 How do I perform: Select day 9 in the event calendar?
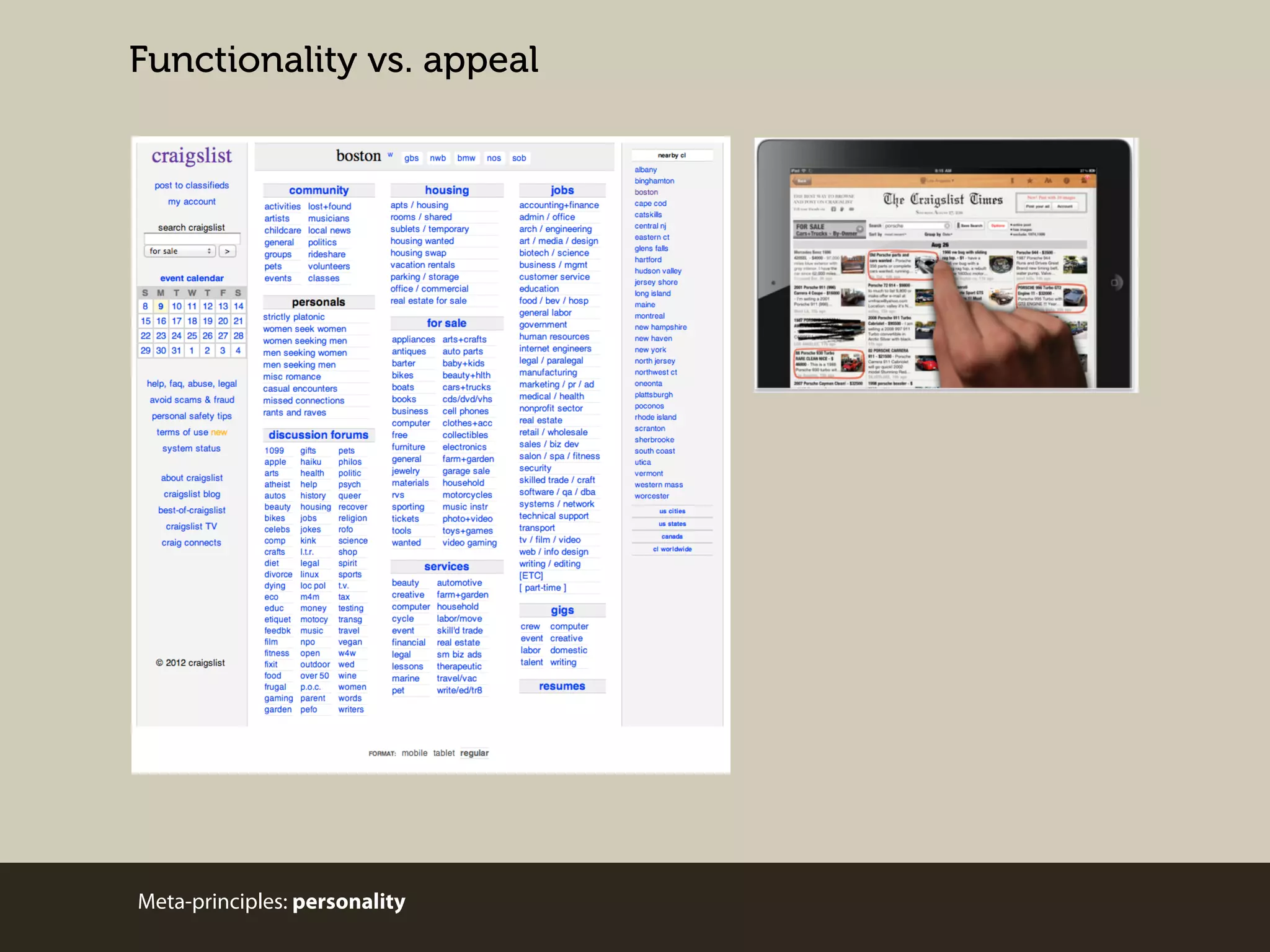pyautogui.click(x=161, y=306)
